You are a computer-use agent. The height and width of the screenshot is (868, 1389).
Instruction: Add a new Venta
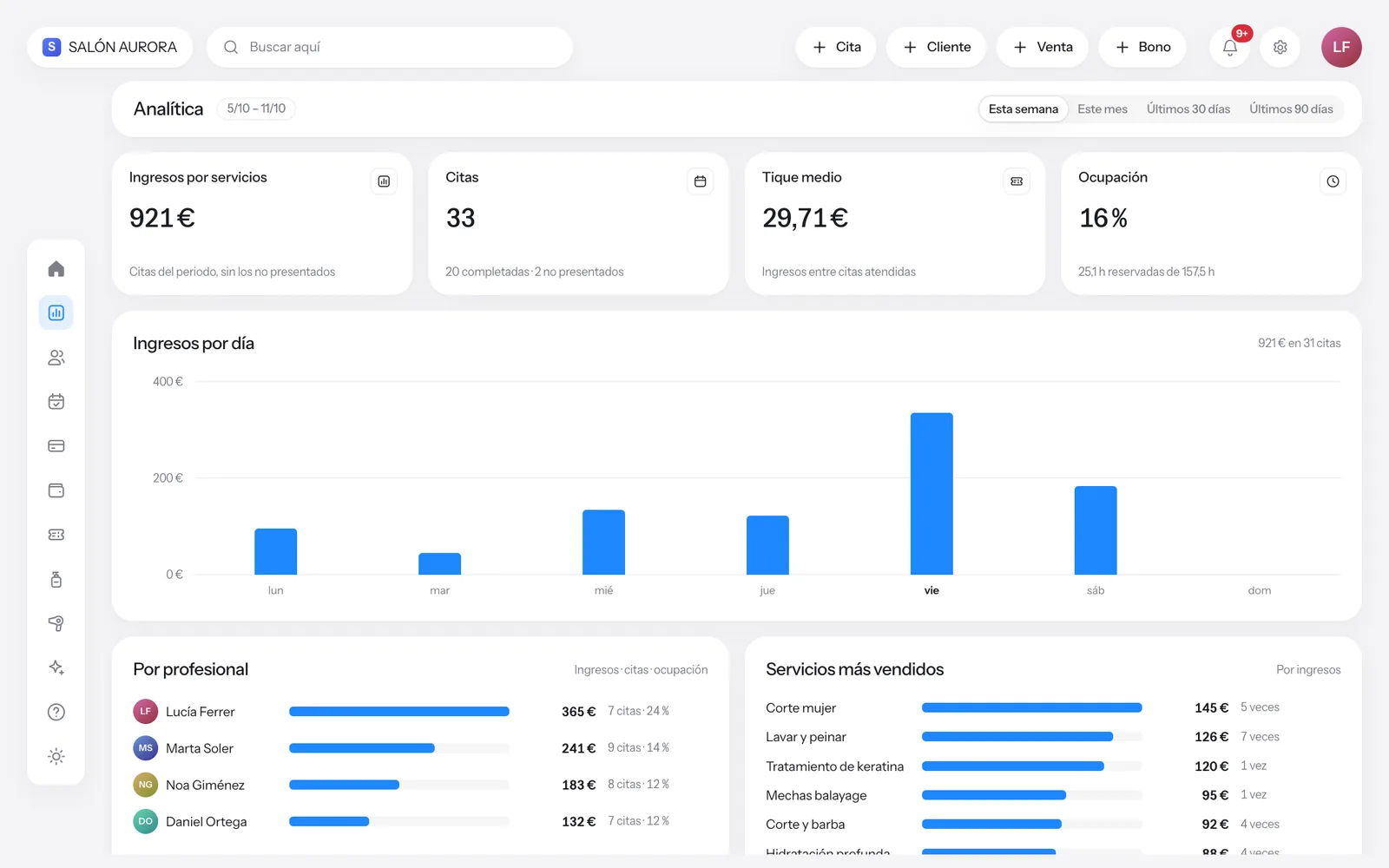click(x=1043, y=47)
